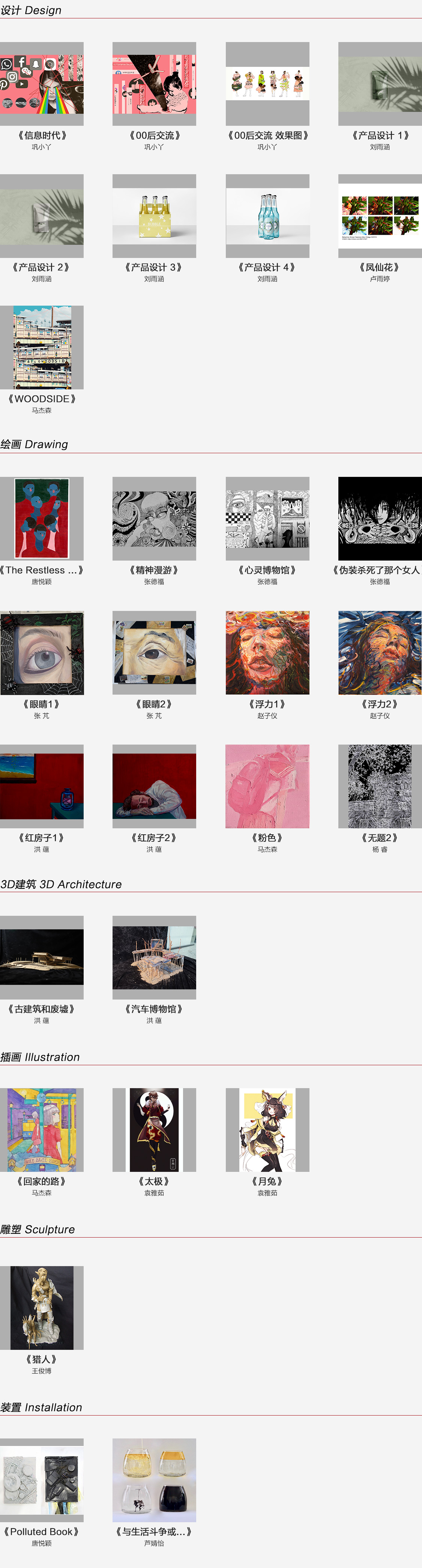Open the 《浮力1》 portrait painting
Screen dimensions: 422x1568
267,653
